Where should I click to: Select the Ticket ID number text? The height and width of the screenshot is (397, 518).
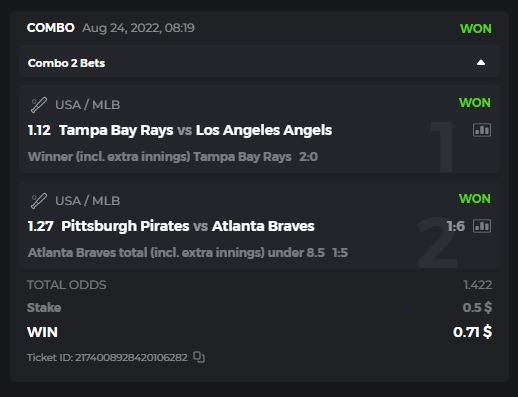[x=131, y=357]
